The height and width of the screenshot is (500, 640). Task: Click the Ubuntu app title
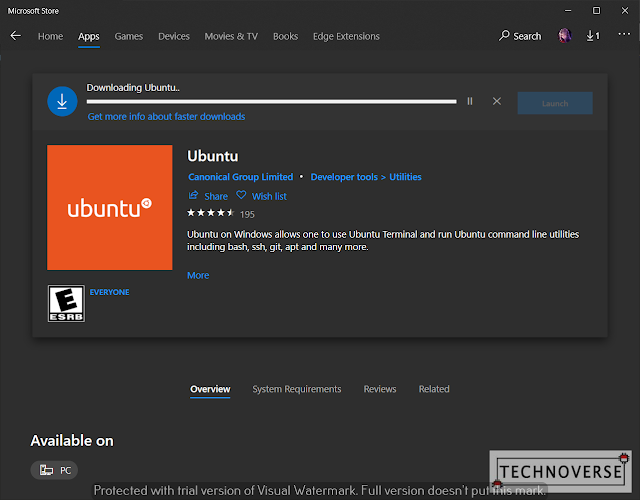213,156
